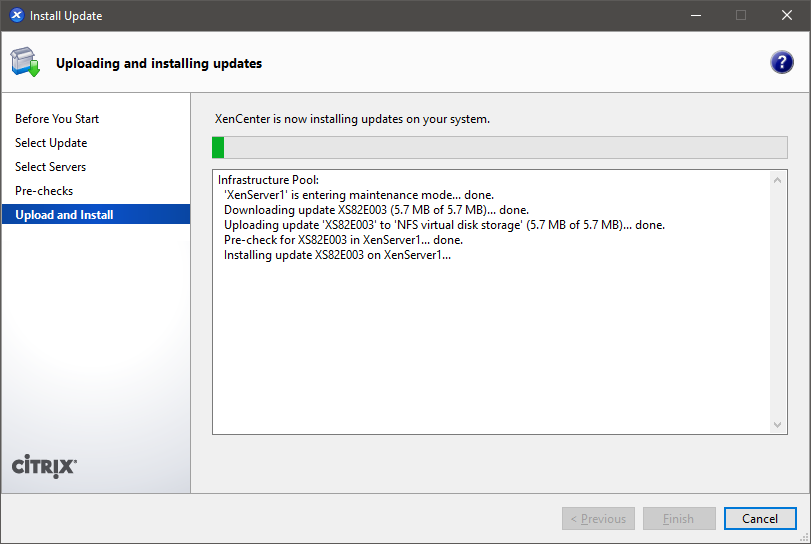Minimize the Install Update window
The image size is (811, 544).
click(x=695, y=16)
